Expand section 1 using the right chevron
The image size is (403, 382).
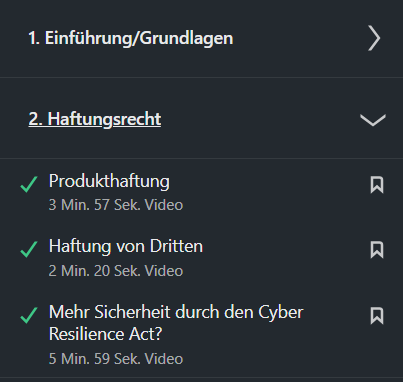point(374,38)
